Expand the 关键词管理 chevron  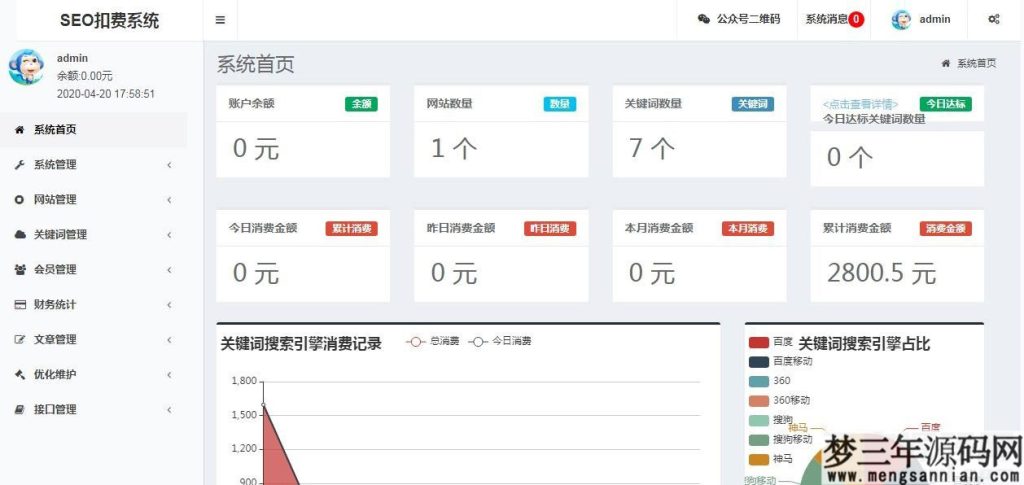tap(169, 235)
